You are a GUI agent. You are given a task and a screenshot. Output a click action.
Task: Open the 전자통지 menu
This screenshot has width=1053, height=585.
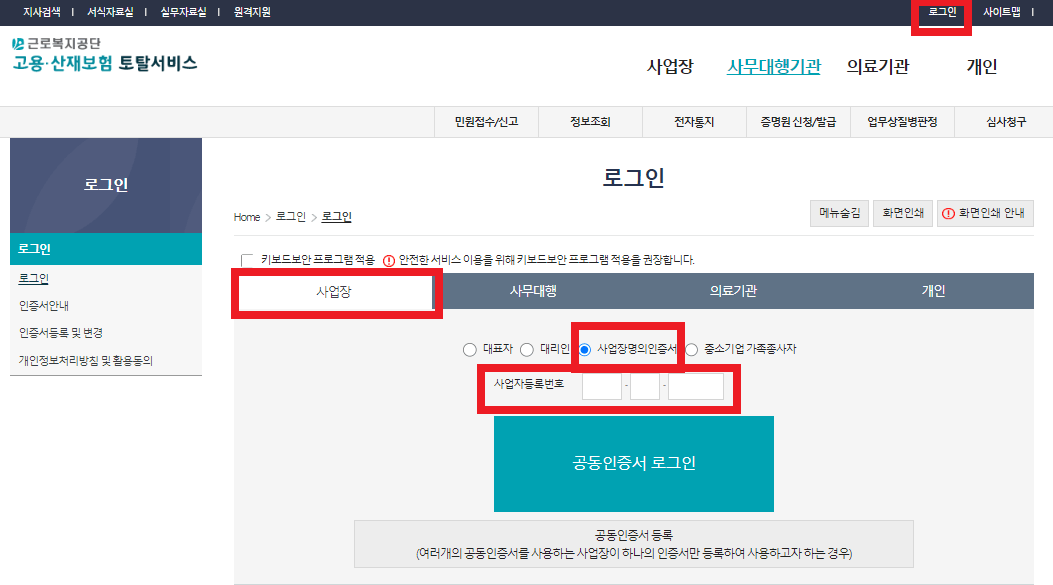pos(693,121)
